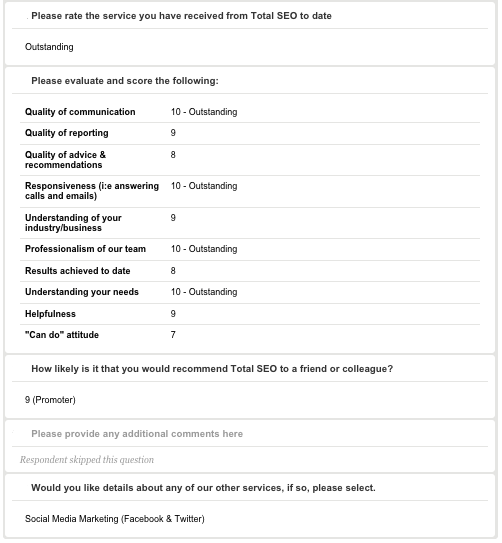This screenshot has width=502, height=543.
Task: Select the 'Quality of communication' row label
Action: 80,112
